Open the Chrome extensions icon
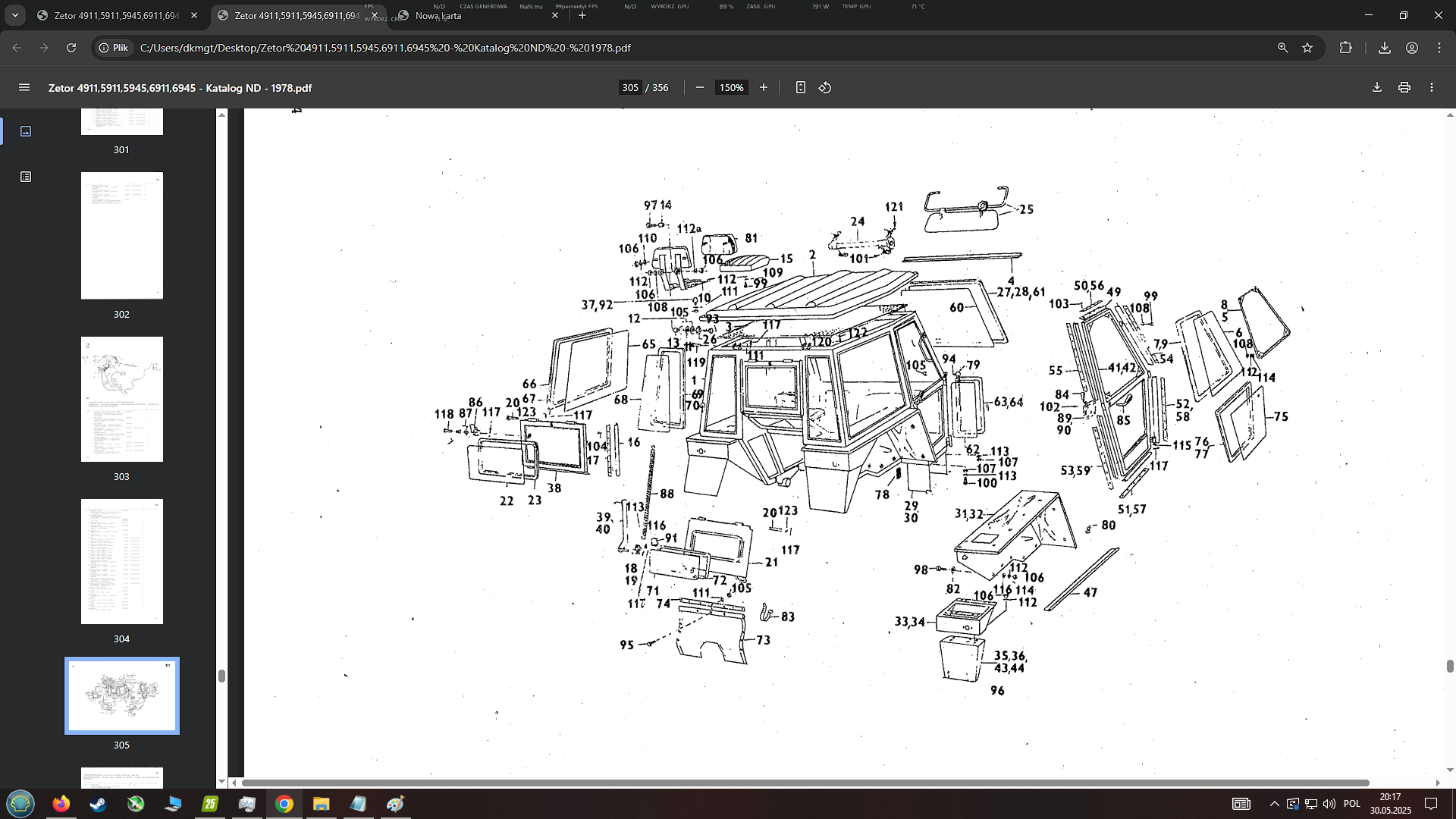1456x819 pixels. coord(1346,48)
